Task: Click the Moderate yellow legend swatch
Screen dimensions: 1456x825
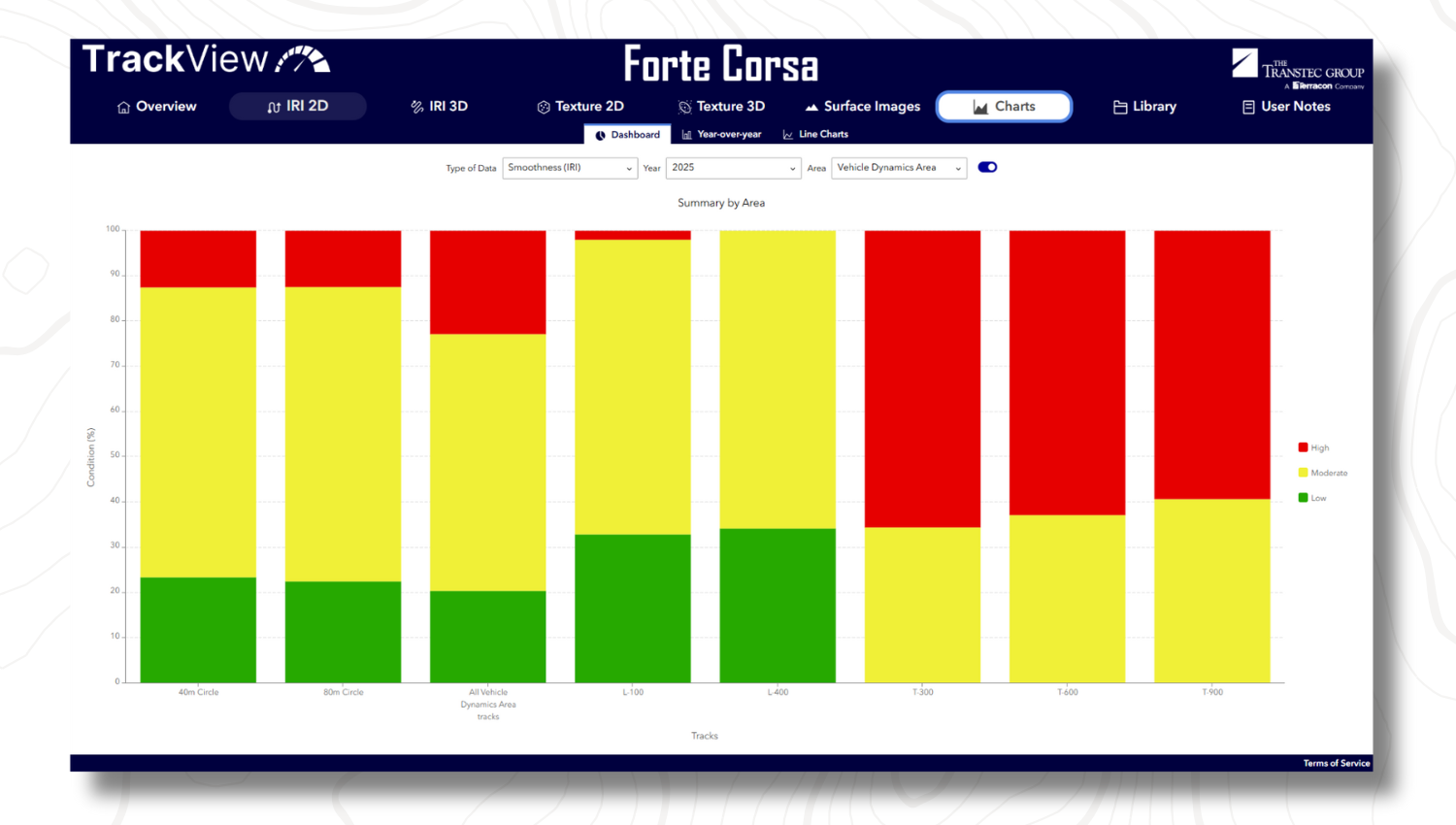Action: pos(1303,473)
